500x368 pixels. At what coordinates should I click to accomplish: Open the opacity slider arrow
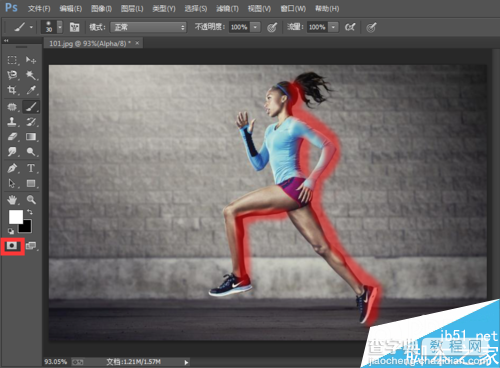click(255, 27)
